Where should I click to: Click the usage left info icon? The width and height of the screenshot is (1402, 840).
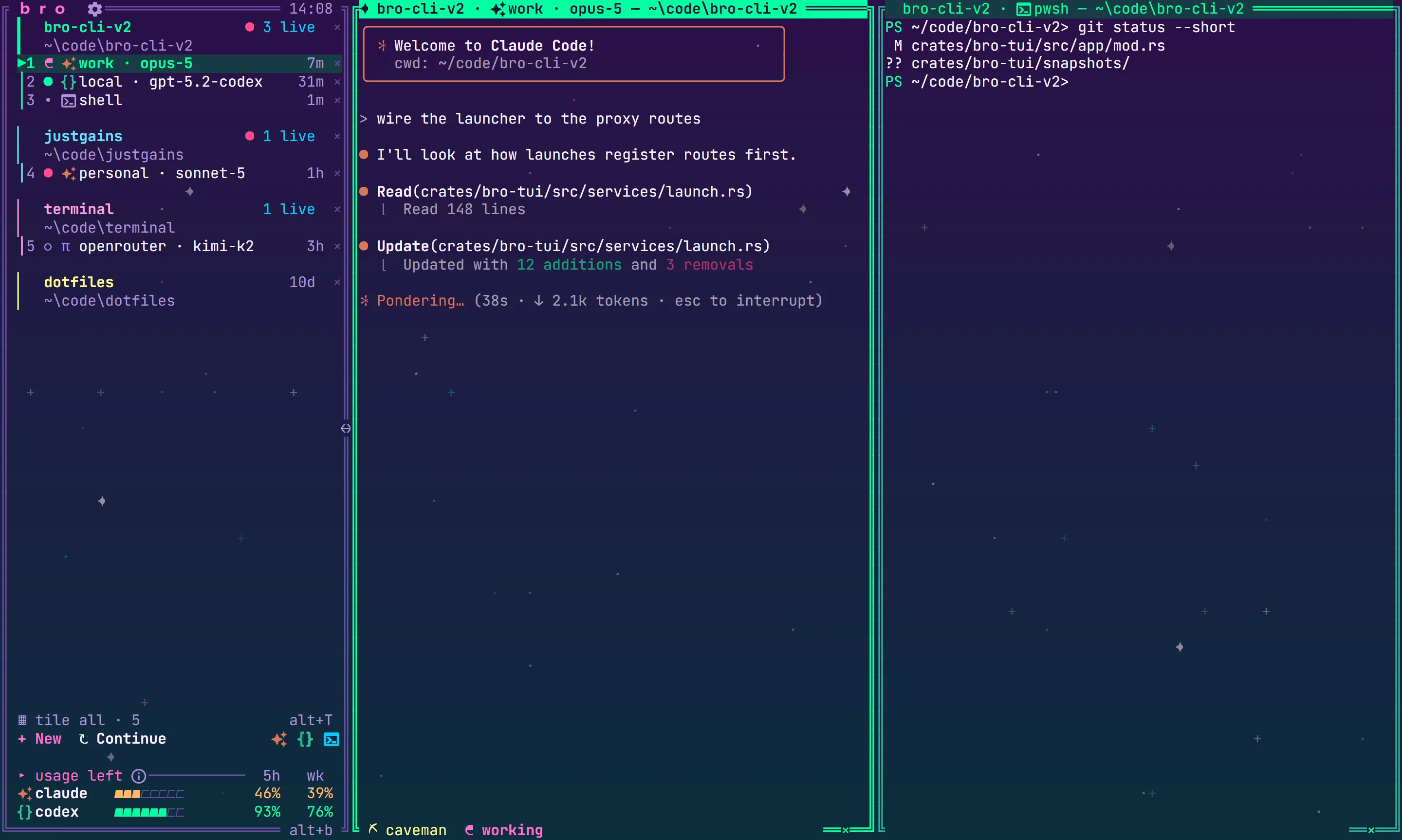(x=139, y=775)
